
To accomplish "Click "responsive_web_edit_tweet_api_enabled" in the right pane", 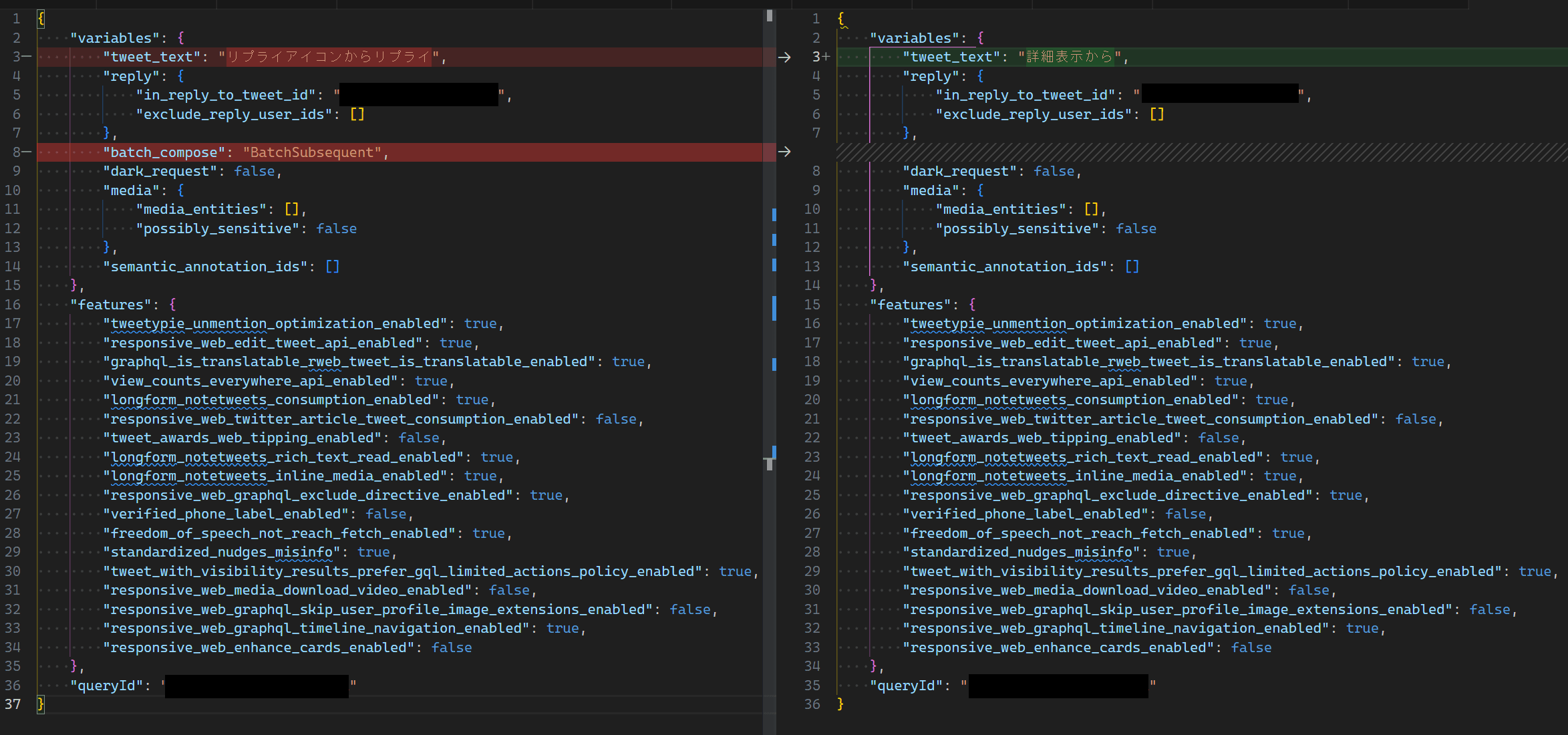I will [1067, 343].
